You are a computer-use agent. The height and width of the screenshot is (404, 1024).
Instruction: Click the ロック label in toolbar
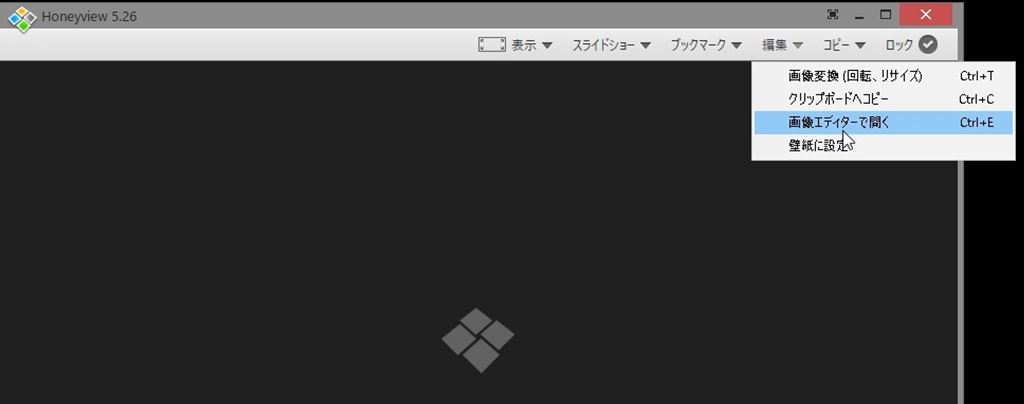[899, 45]
